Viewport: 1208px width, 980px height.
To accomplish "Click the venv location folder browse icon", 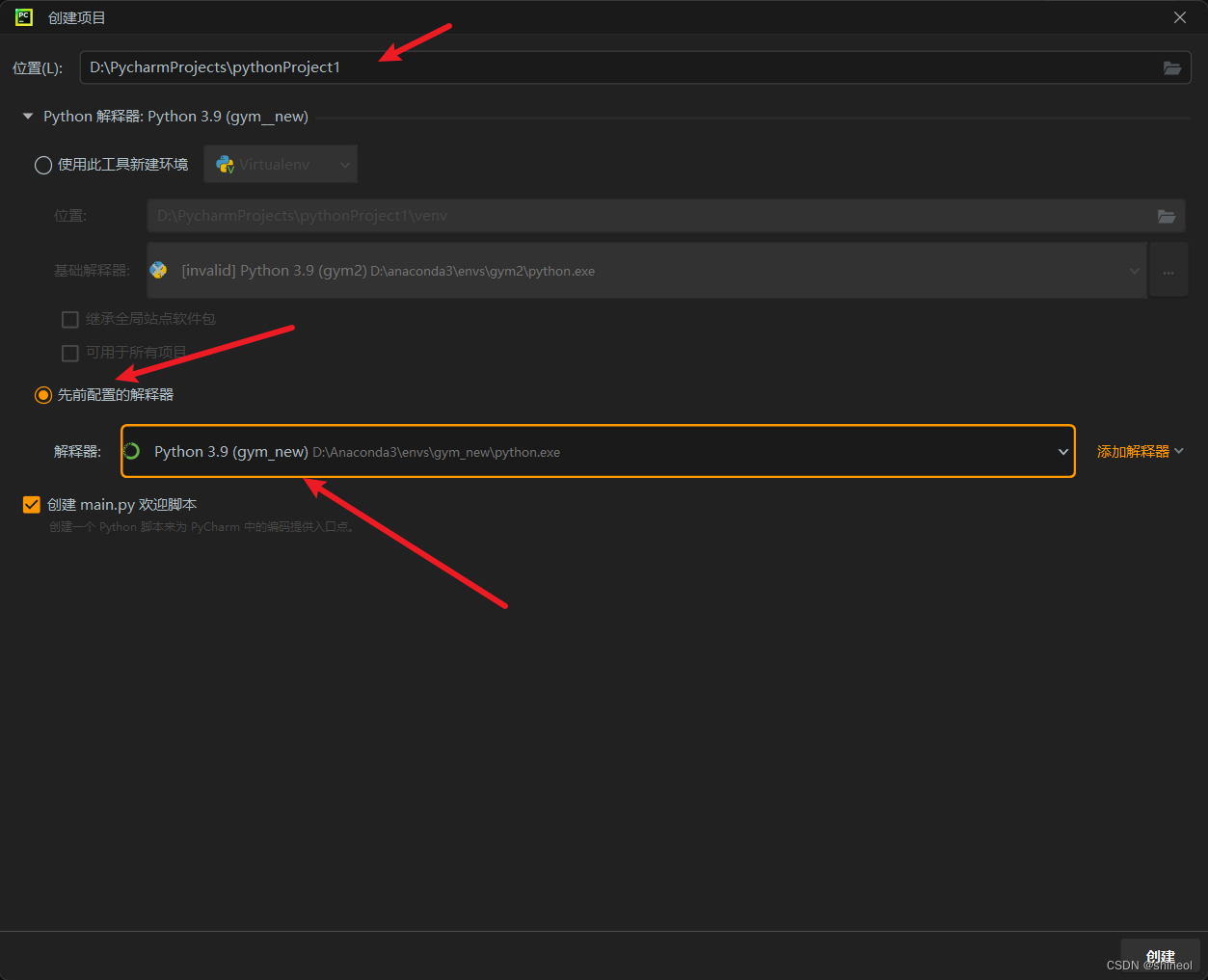I will point(1167,216).
